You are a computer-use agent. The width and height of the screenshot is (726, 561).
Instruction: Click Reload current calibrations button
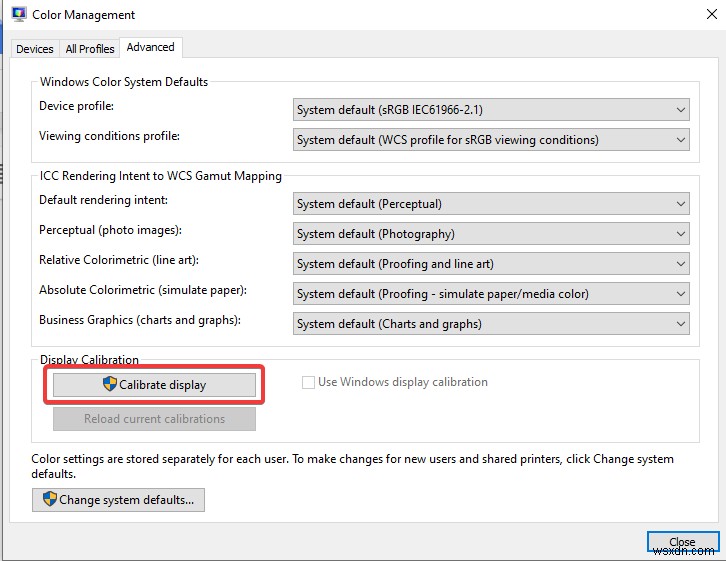coord(154,419)
